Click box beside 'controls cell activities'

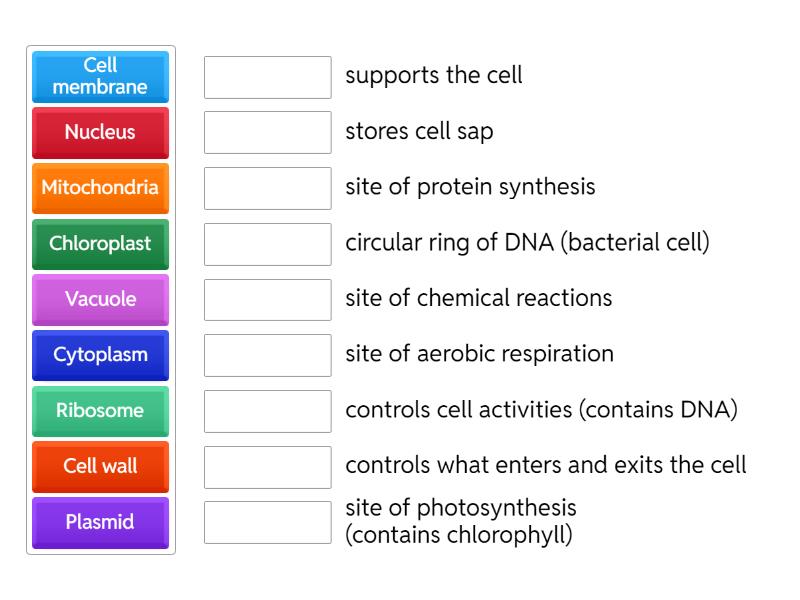click(267, 411)
